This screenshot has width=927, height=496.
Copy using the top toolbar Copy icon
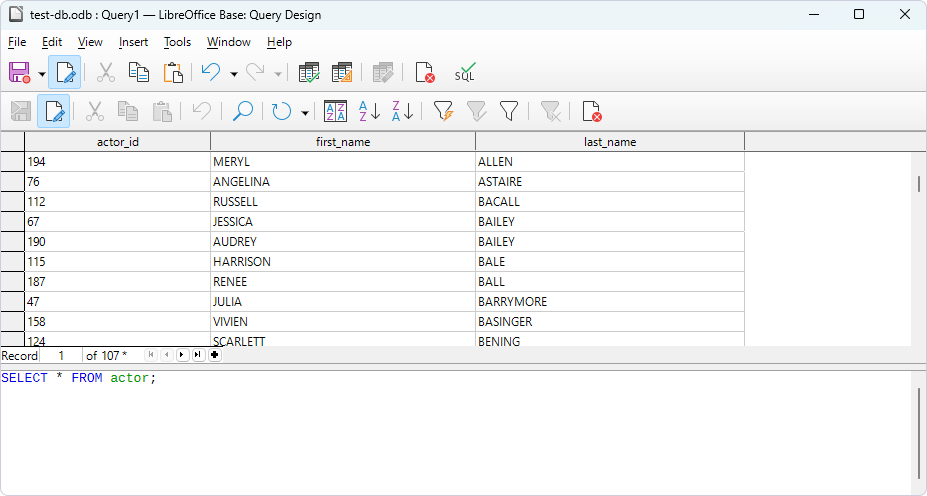[139, 72]
